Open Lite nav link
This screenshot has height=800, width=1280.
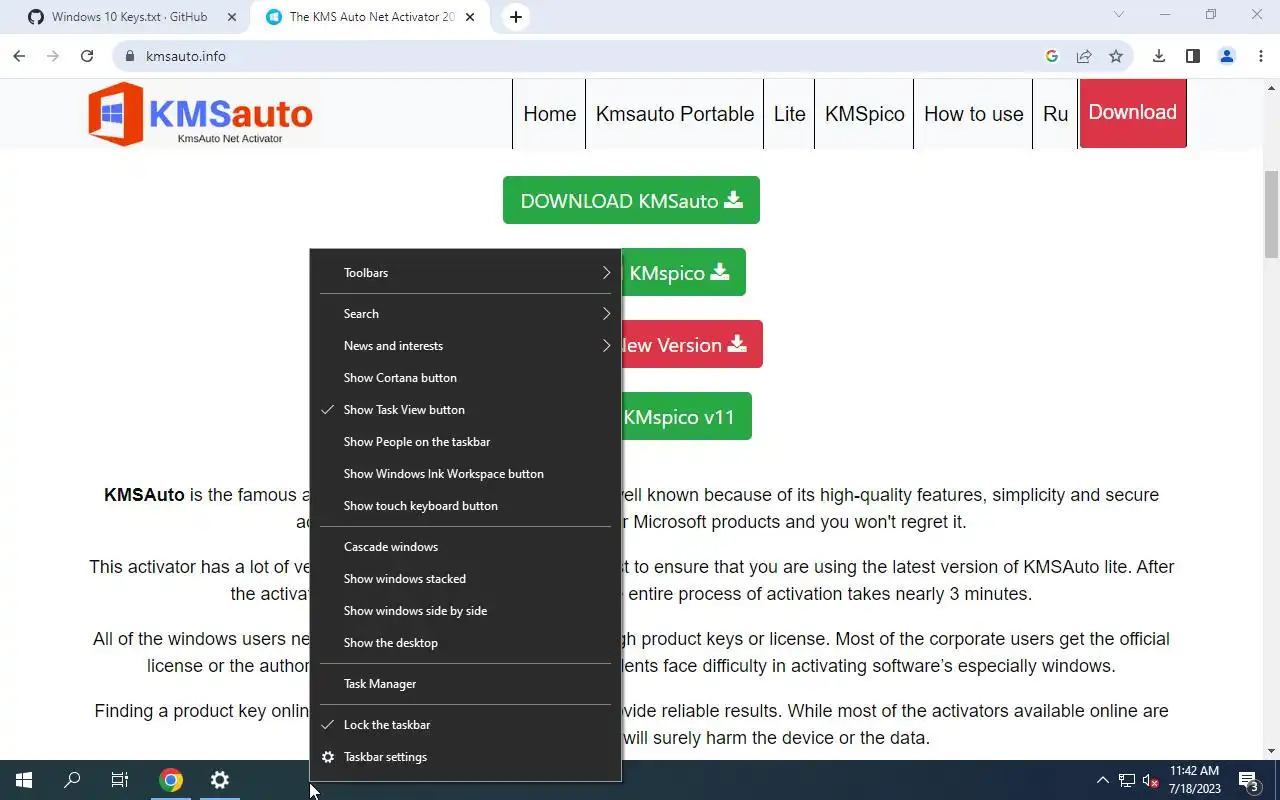789,114
